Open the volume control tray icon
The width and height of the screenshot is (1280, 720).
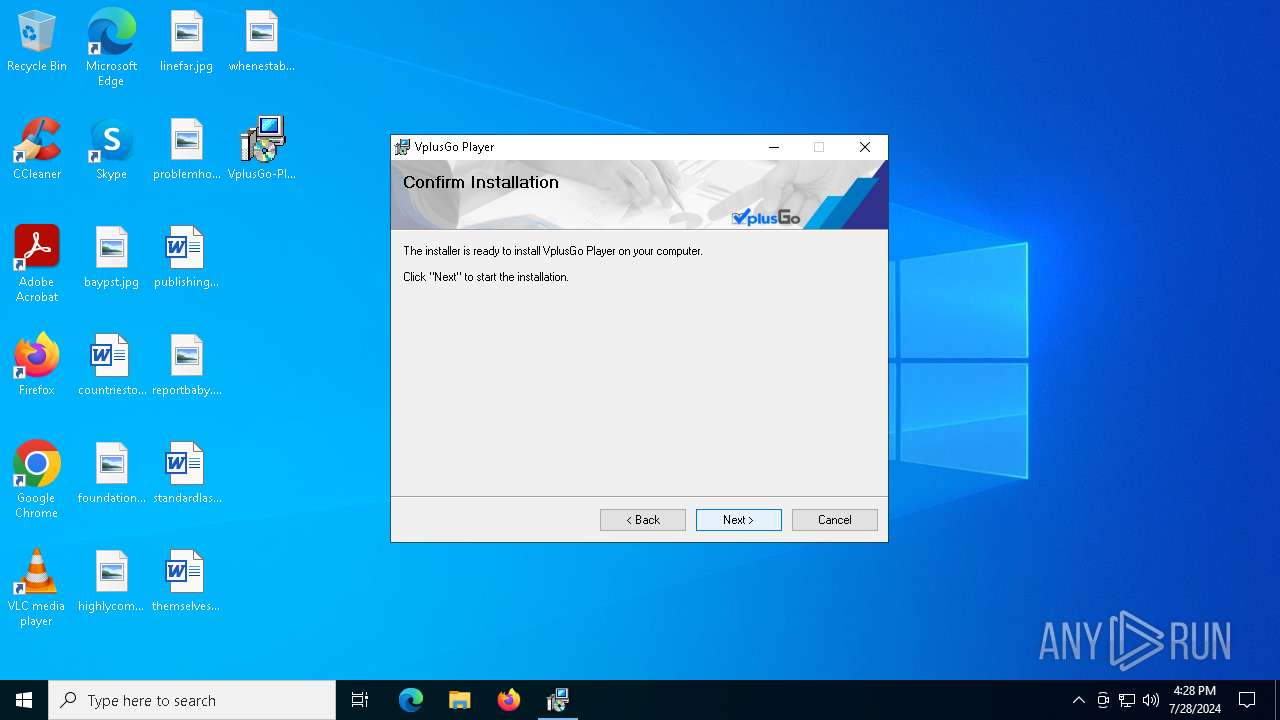1151,700
